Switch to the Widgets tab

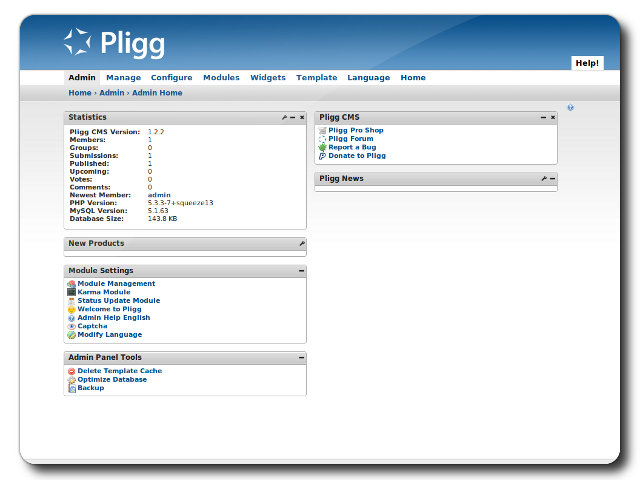pyautogui.click(x=268, y=78)
